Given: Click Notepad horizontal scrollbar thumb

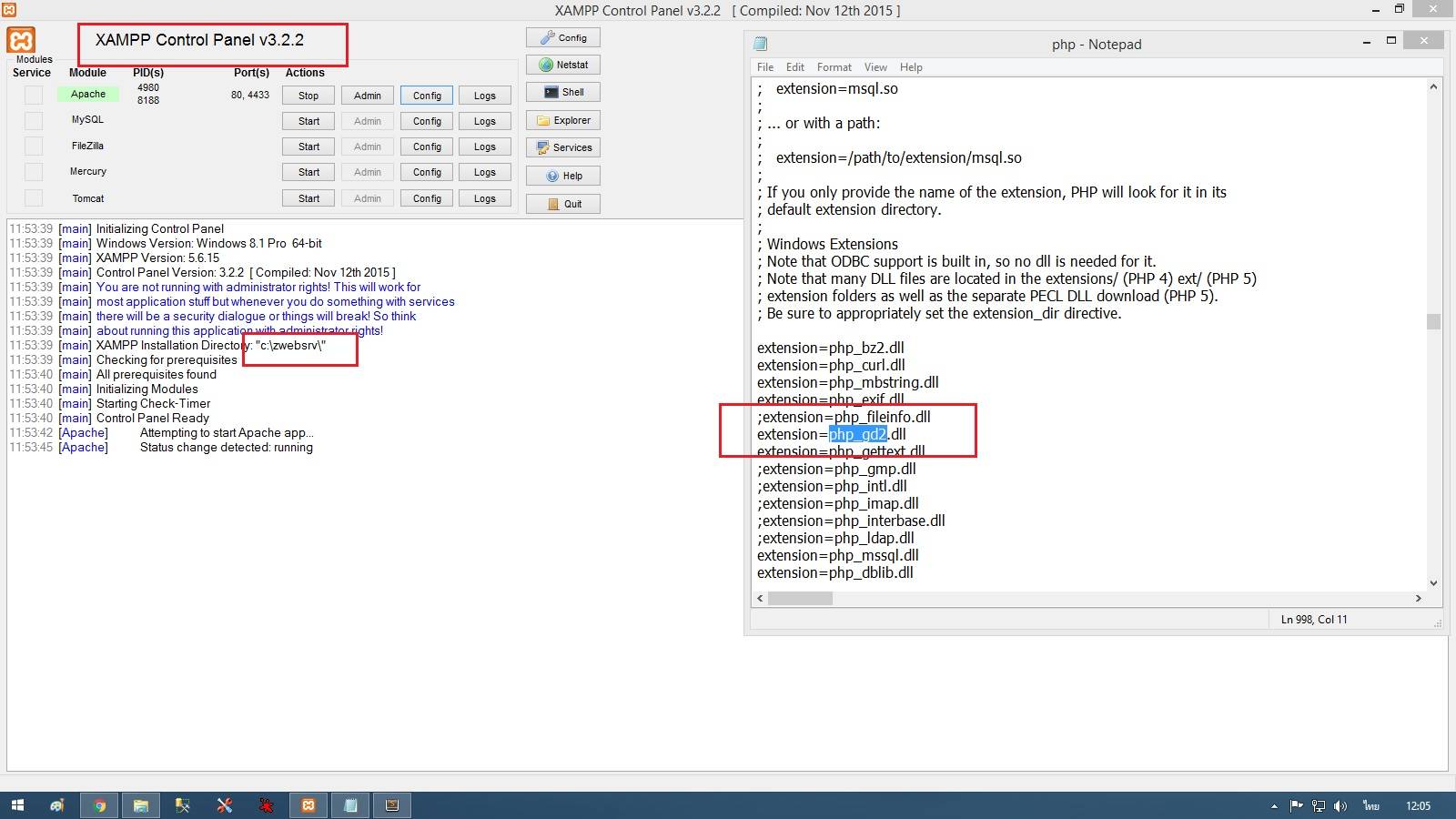Looking at the screenshot, I should [x=800, y=598].
